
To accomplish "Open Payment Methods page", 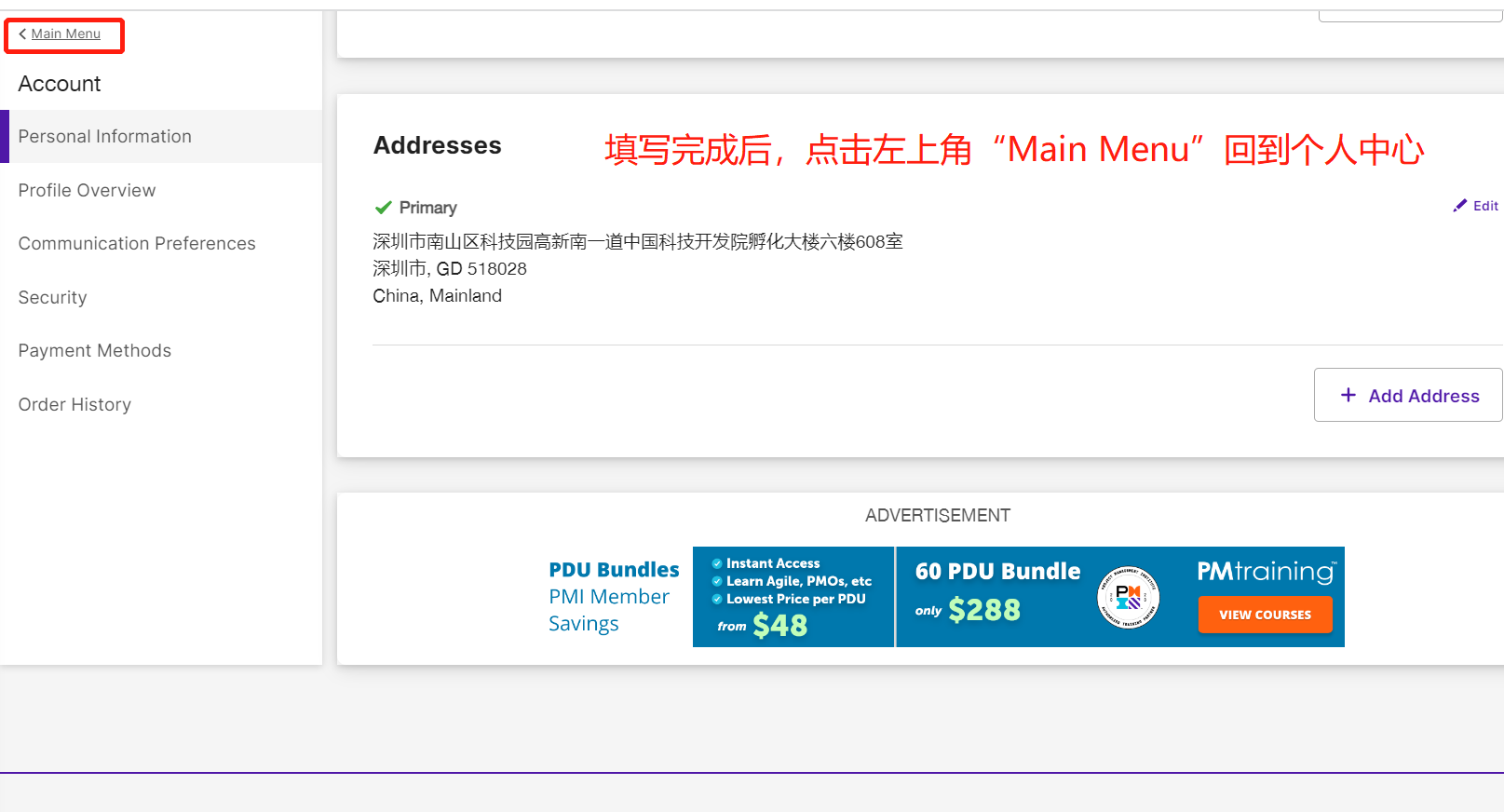I will (95, 351).
